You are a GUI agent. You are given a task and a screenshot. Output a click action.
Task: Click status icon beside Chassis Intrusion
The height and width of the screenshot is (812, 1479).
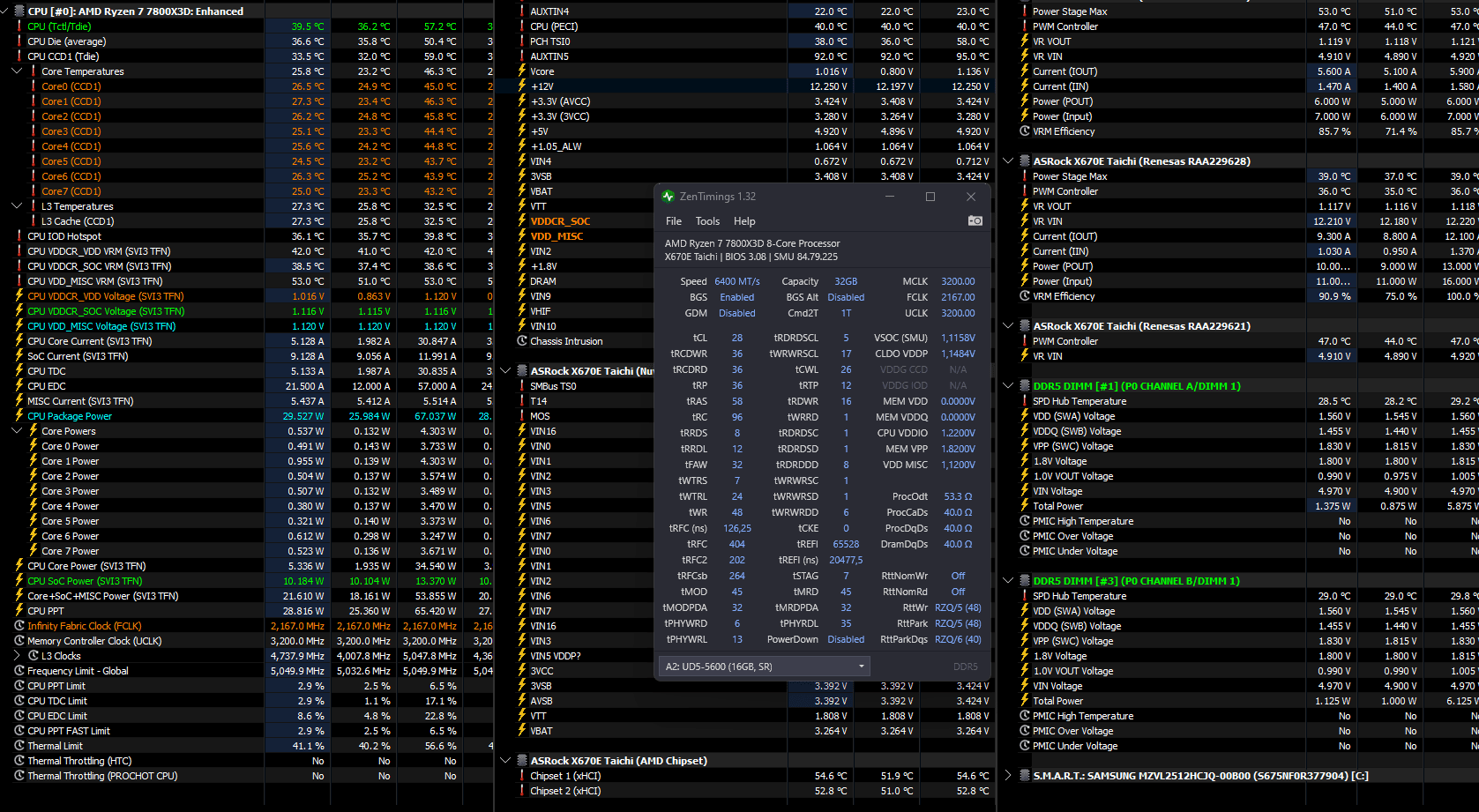point(522,341)
